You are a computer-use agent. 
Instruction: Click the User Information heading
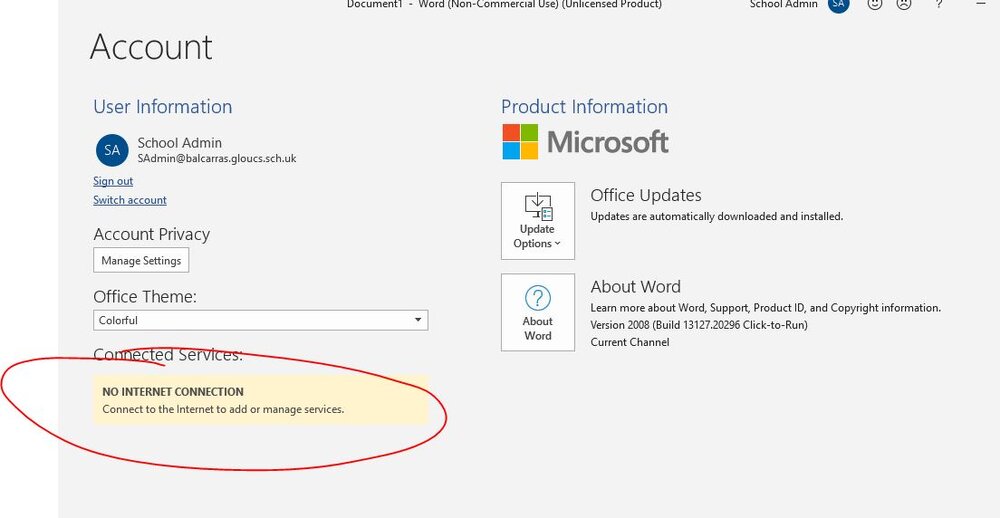pos(163,107)
